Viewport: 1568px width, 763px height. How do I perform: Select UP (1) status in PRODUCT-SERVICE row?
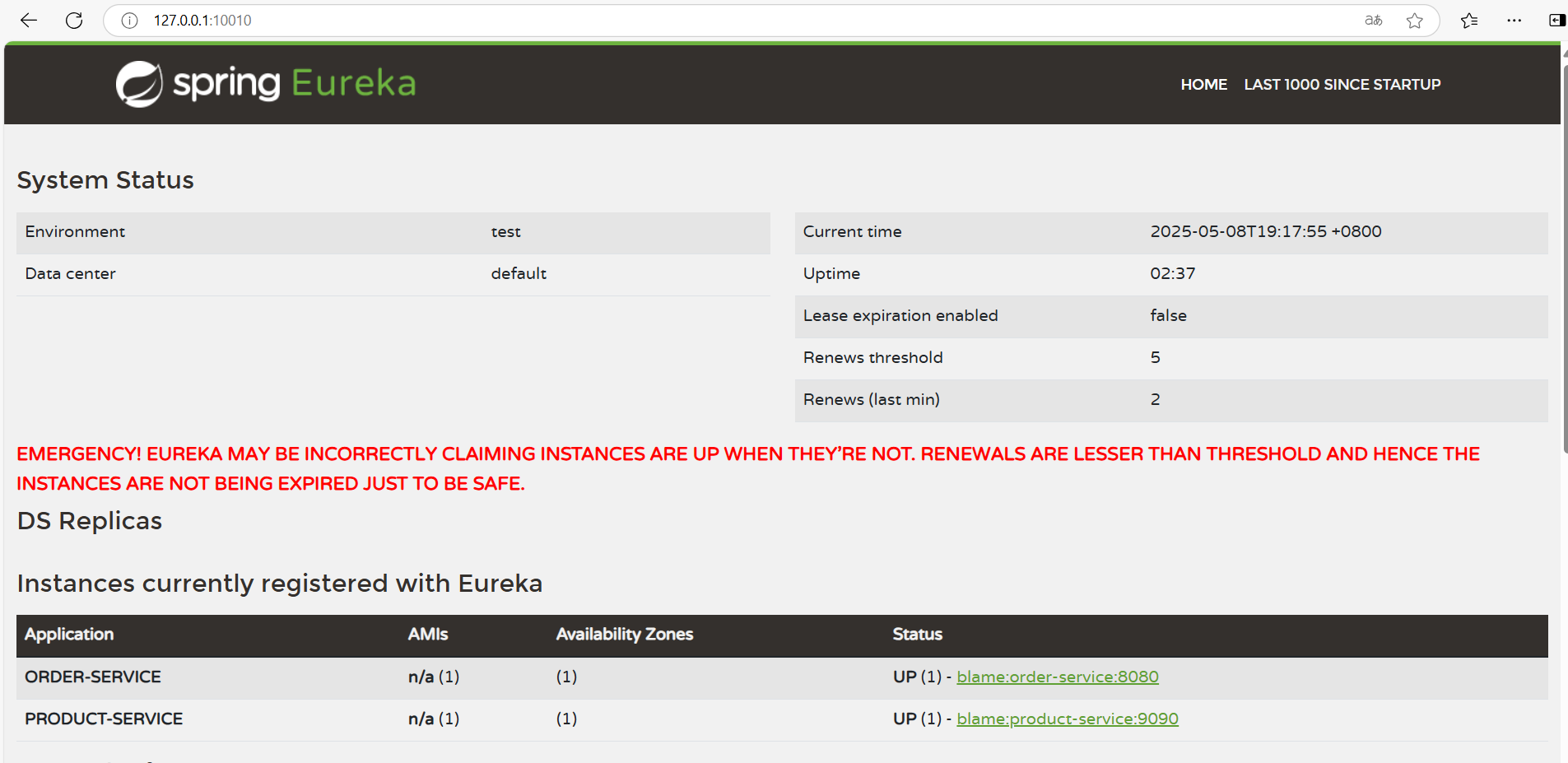(x=917, y=719)
